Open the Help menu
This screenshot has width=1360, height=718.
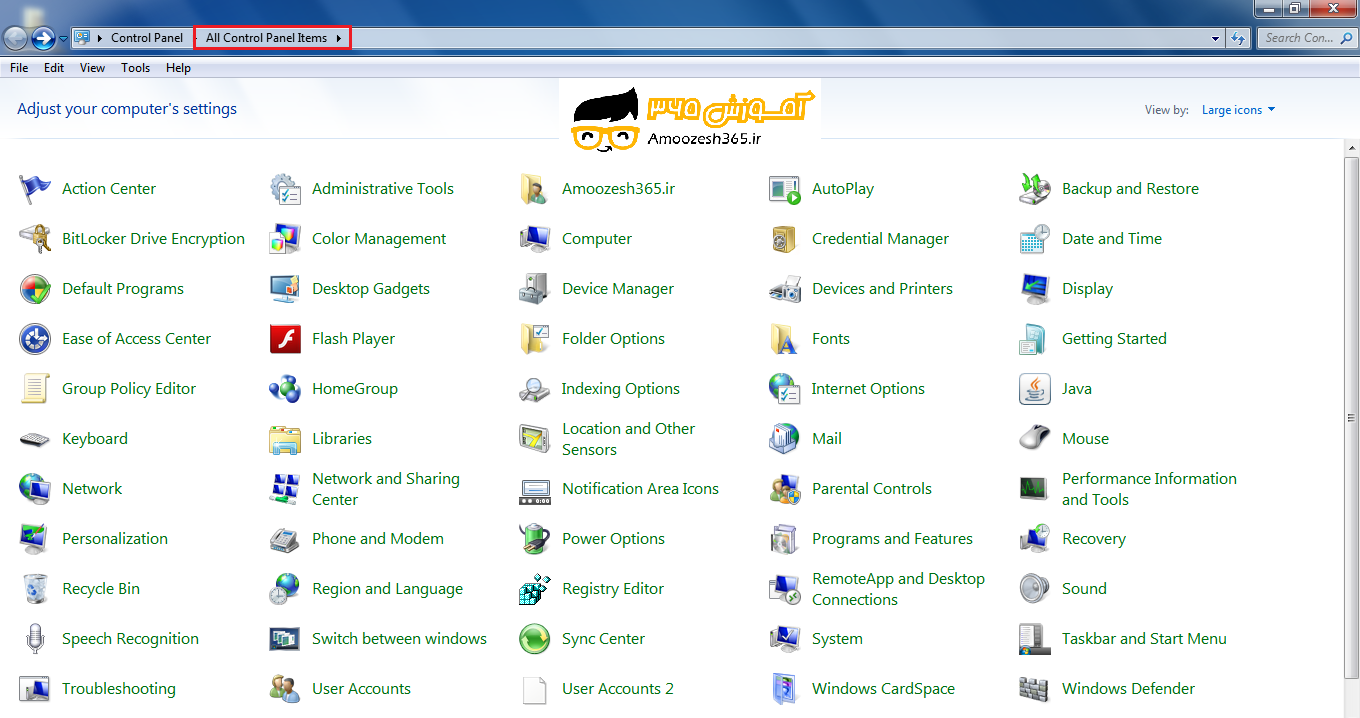tap(179, 68)
